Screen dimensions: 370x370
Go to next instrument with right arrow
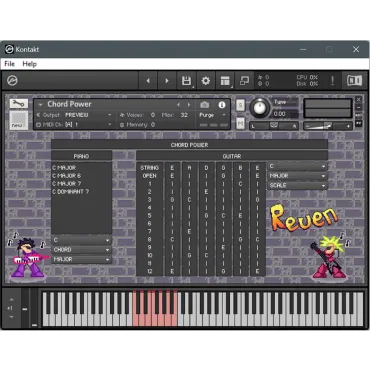tap(167, 80)
